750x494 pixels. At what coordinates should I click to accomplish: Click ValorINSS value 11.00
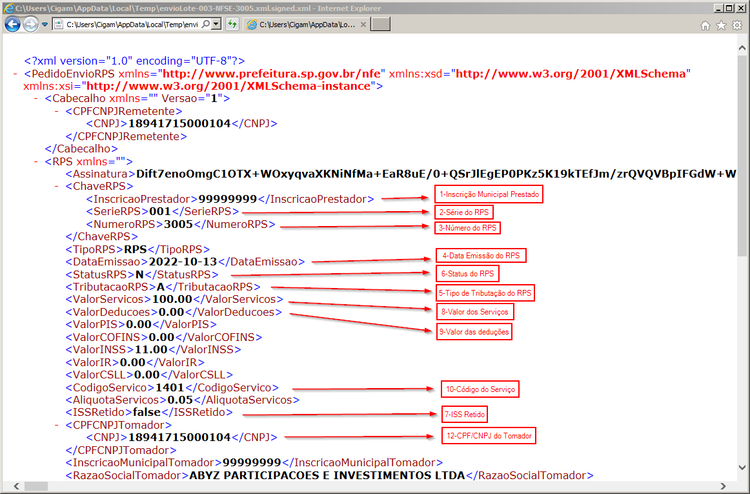tap(151, 350)
